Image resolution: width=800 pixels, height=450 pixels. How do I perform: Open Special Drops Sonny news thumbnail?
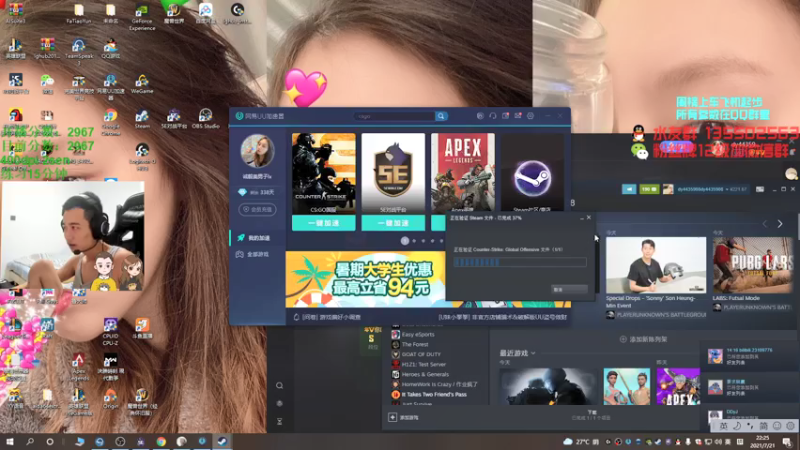656,265
